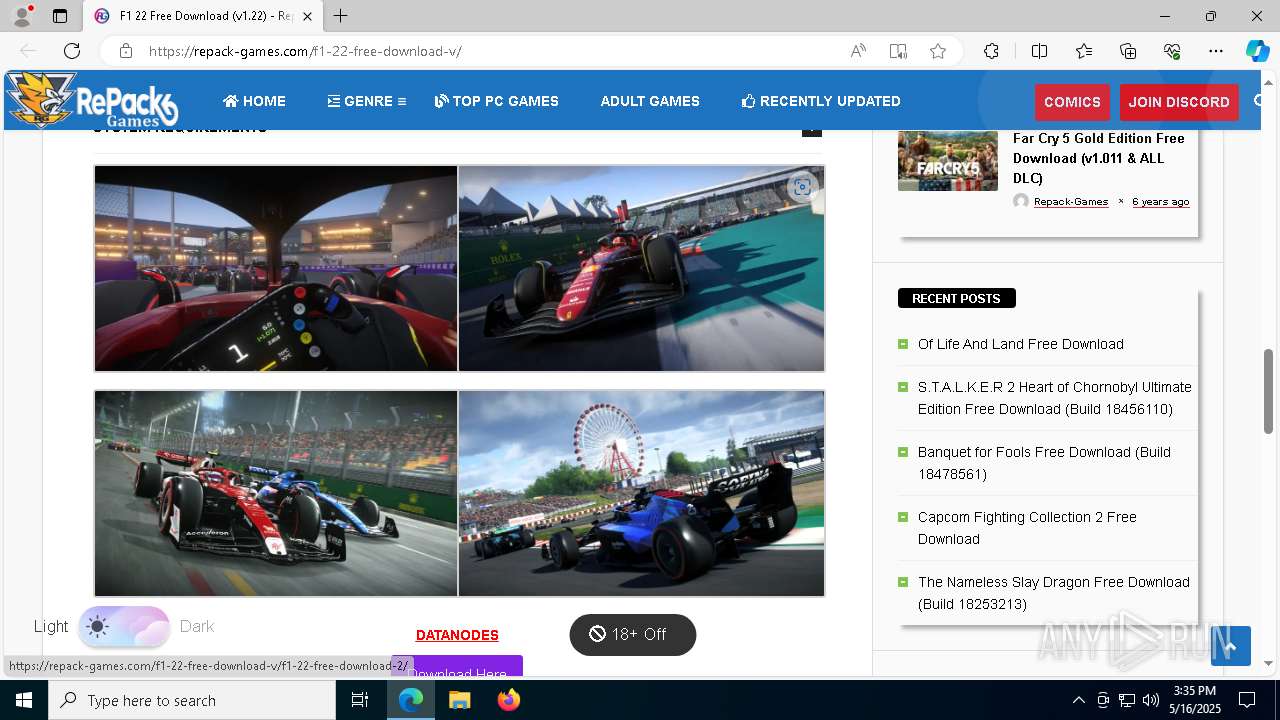This screenshot has width=1280, height=720.
Task: Open the Ferris wheel circuit screenshot
Action: pyautogui.click(x=641, y=493)
